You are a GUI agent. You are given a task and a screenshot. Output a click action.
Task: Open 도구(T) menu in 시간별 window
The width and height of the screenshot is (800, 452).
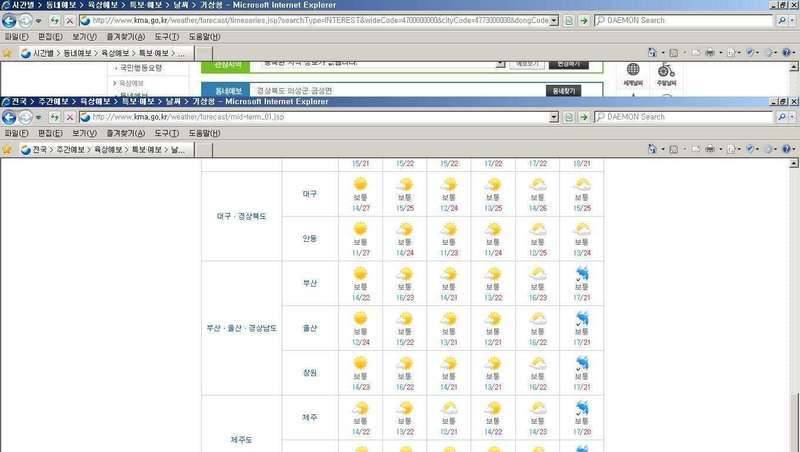coord(167,37)
